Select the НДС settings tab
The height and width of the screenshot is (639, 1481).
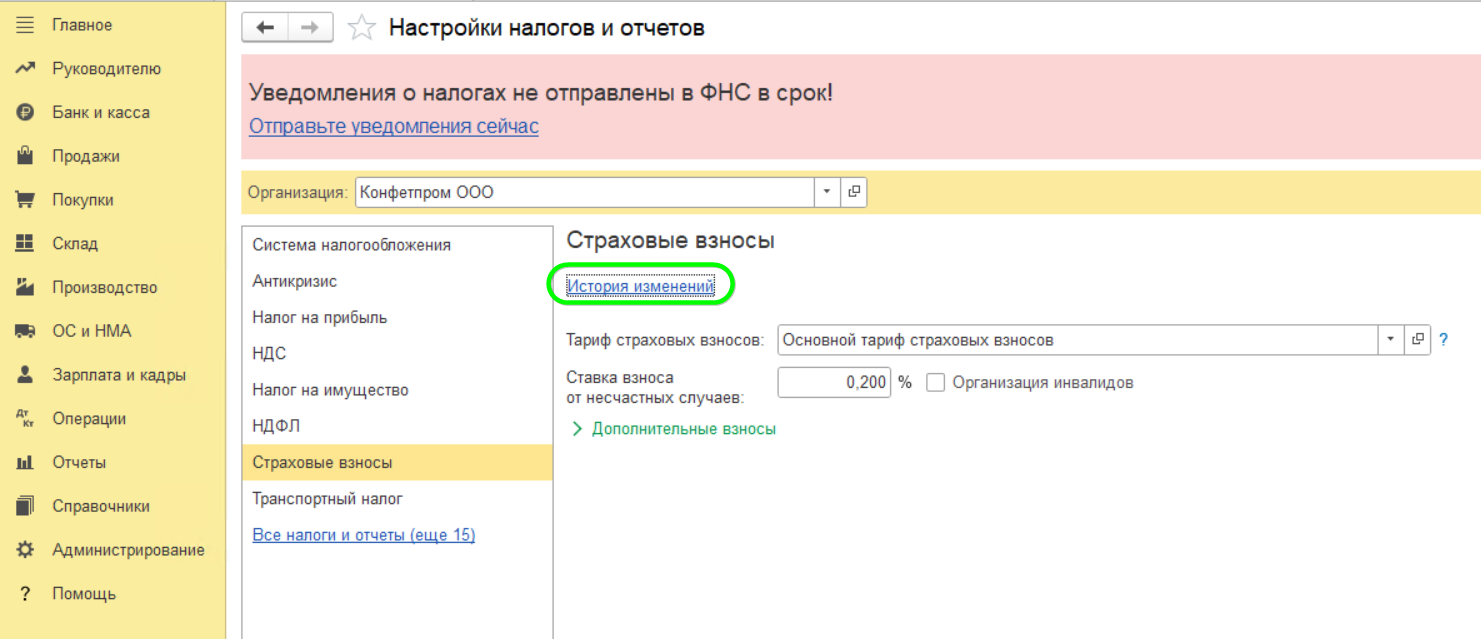[269, 354]
